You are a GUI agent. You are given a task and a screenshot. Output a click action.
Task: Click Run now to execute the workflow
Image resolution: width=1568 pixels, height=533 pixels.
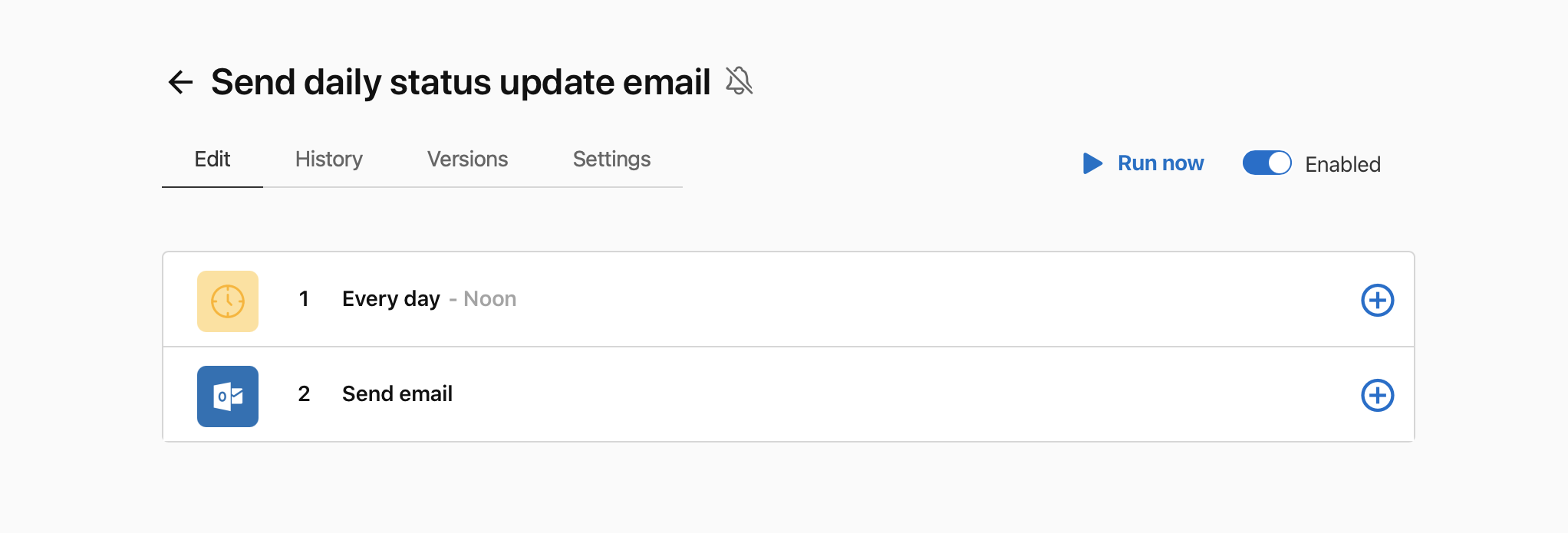click(x=1160, y=163)
